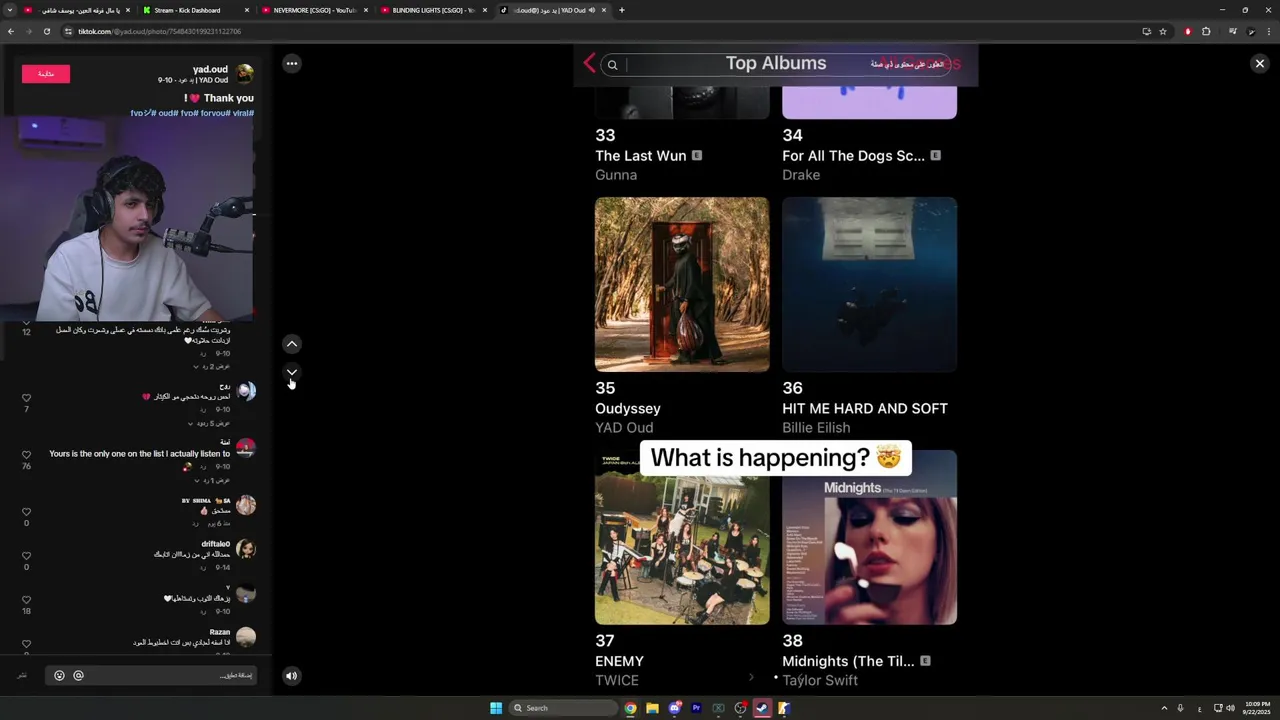
Task: Open the emoji picker in the comment box
Action: pyautogui.click(x=59, y=676)
